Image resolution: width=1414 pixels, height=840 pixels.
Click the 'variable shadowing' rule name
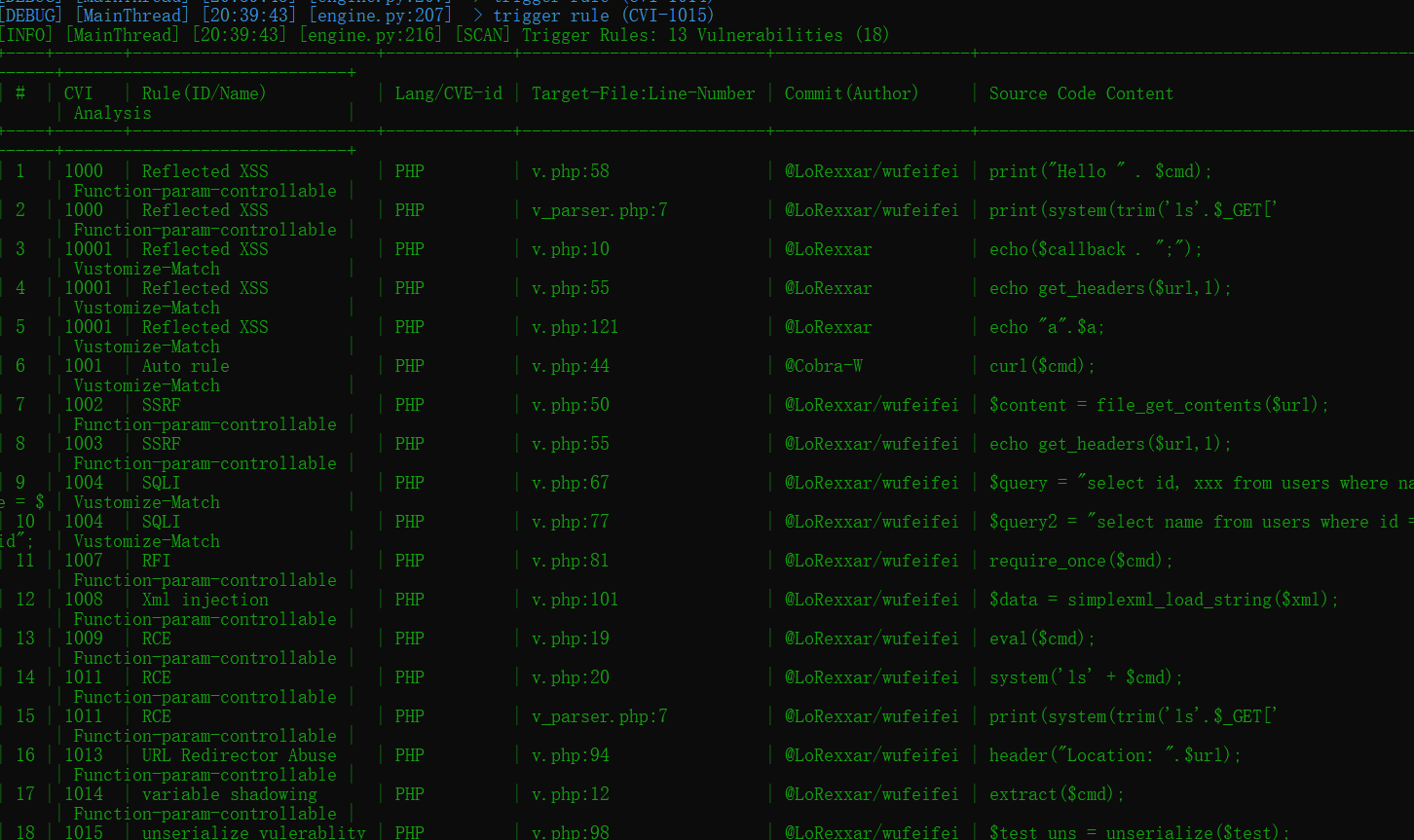point(230,794)
